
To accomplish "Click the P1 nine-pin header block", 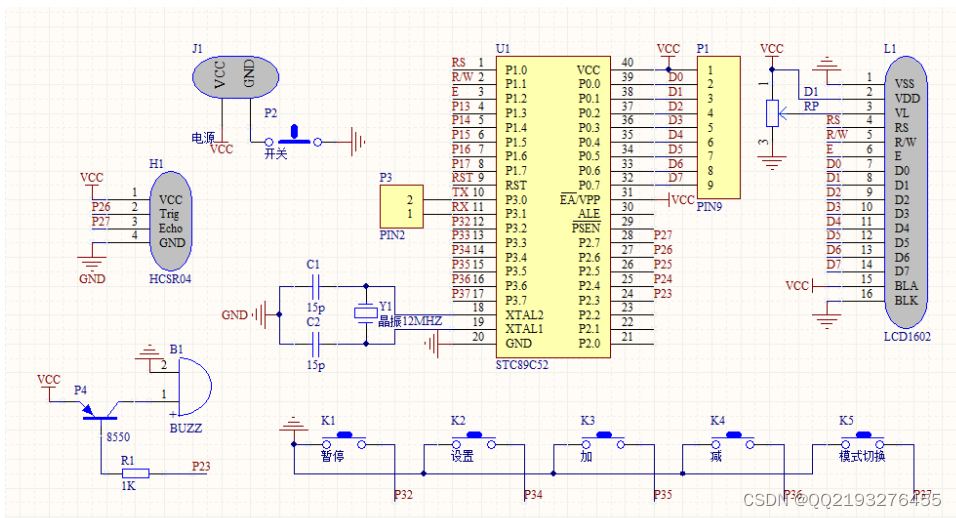I will click(x=719, y=127).
